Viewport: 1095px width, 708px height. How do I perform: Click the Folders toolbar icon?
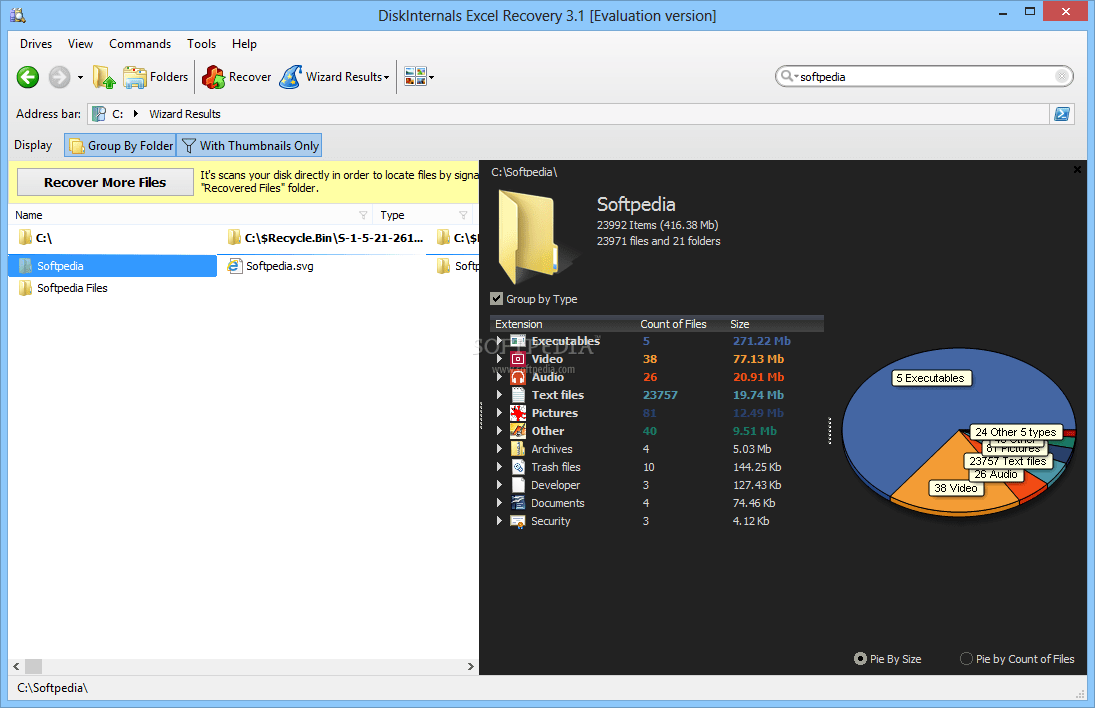155,76
